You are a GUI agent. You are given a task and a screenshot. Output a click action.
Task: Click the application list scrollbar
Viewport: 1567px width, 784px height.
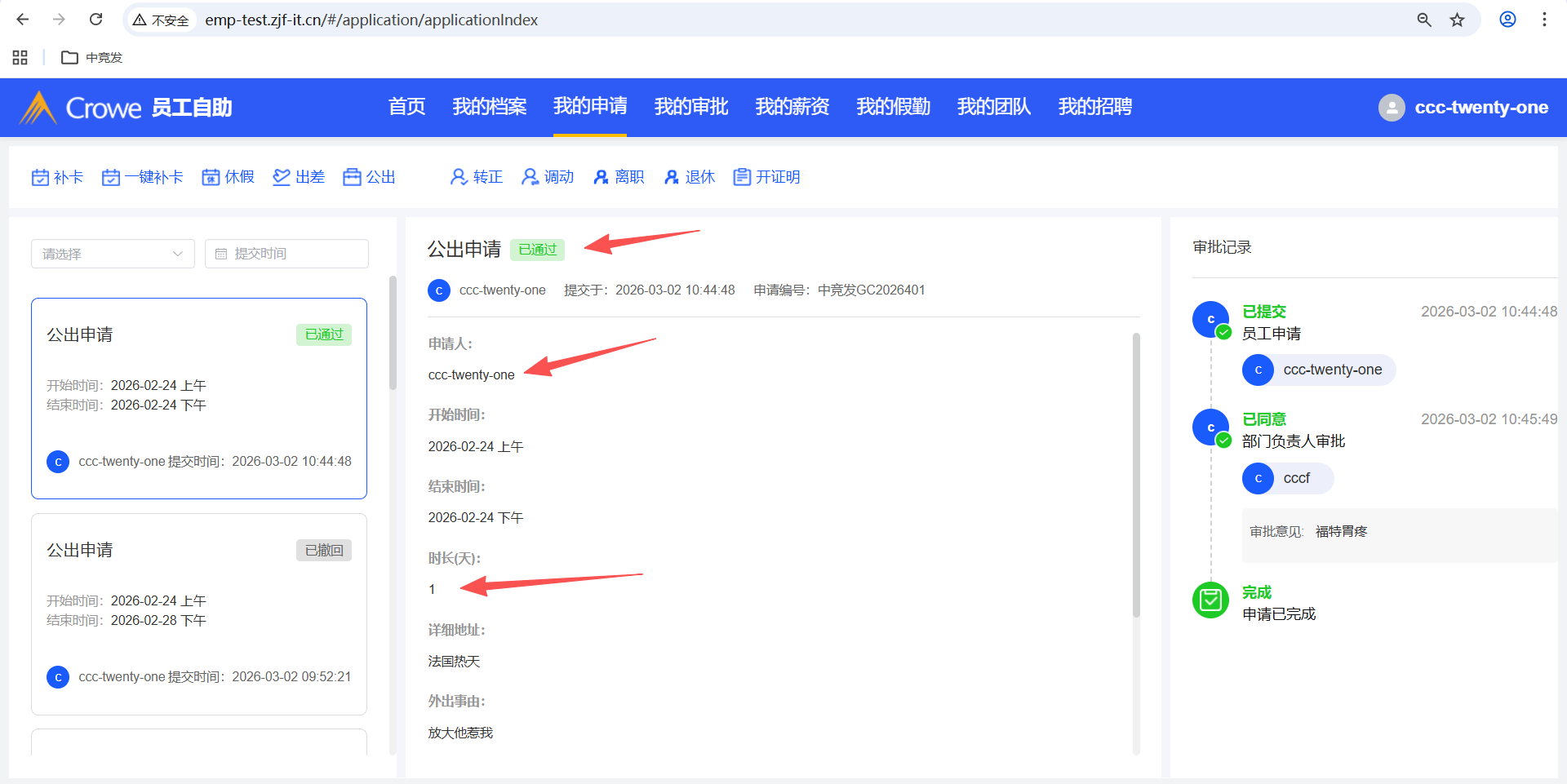393,333
